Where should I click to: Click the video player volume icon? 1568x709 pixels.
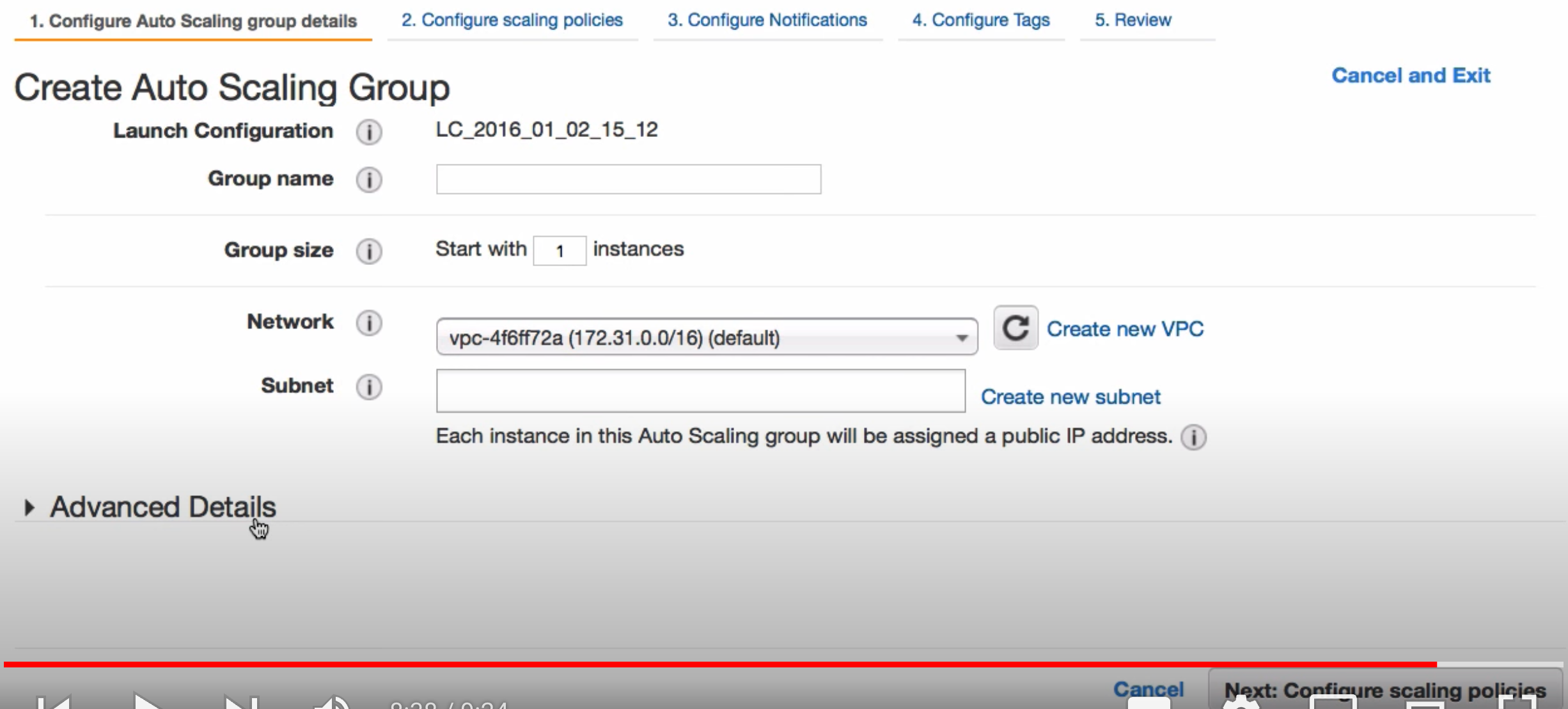click(x=331, y=703)
